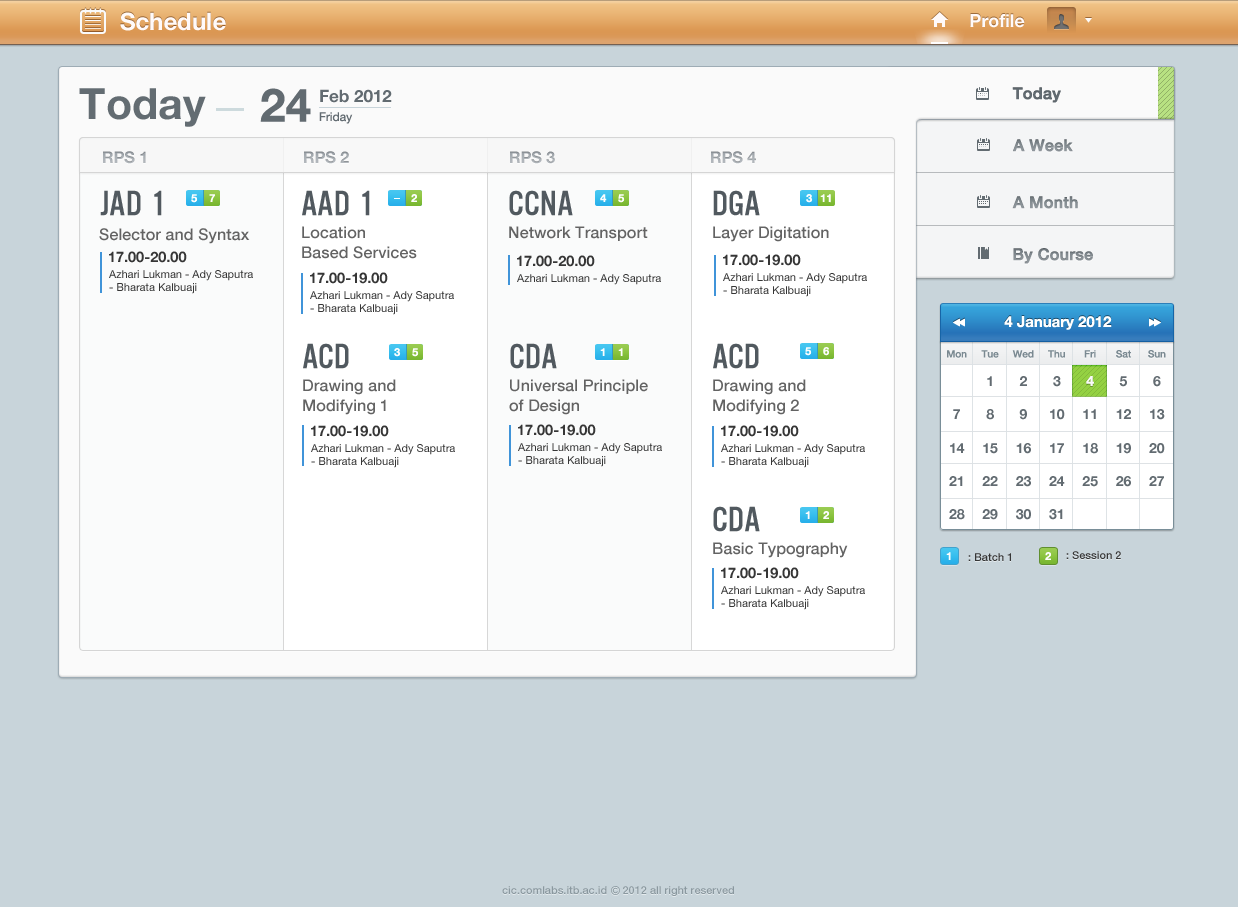The width and height of the screenshot is (1238, 907).
Task: Click the blue Batch 1 legend badge
Action: tap(949, 556)
